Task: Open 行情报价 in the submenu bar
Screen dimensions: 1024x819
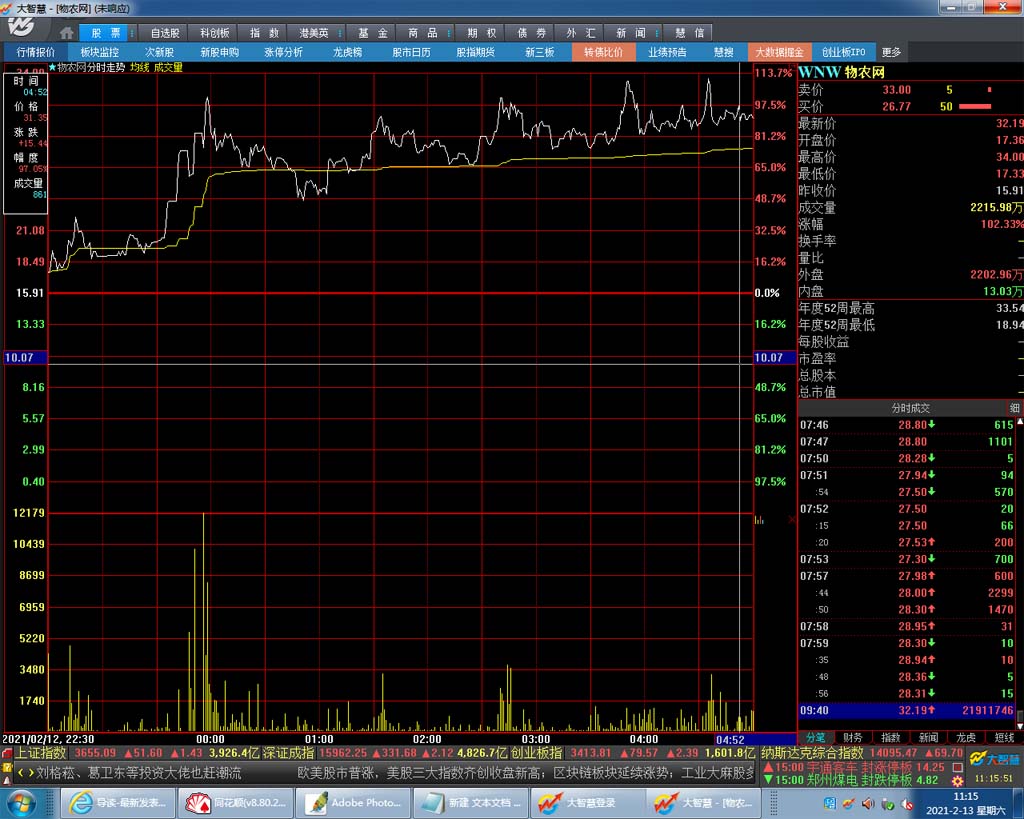Action: click(x=36, y=52)
